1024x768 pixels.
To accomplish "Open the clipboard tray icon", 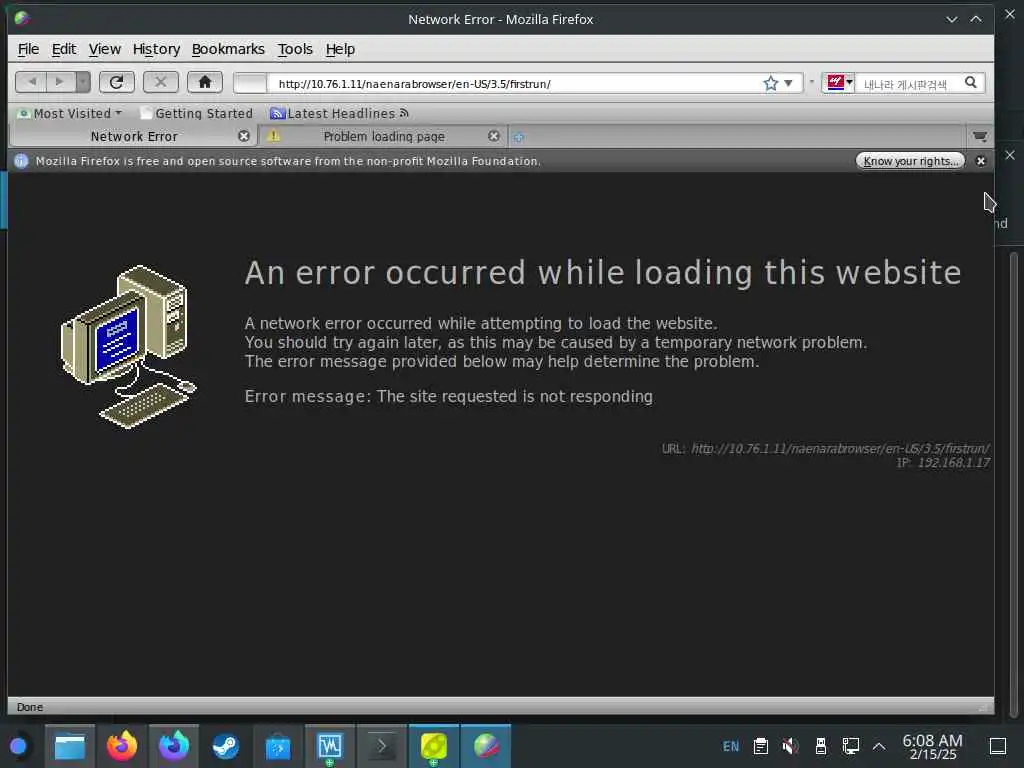I will pyautogui.click(x=761, y=746).
